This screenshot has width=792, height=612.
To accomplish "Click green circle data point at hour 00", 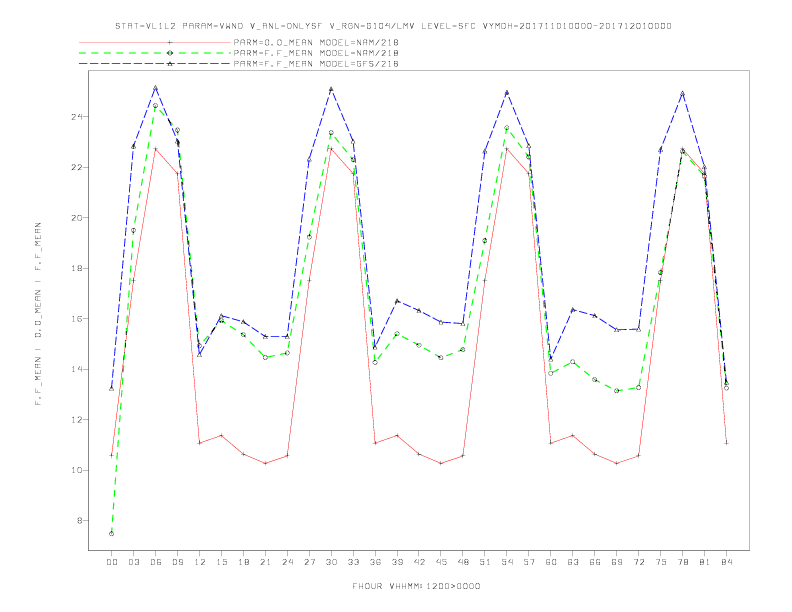I will coord(112,534).
